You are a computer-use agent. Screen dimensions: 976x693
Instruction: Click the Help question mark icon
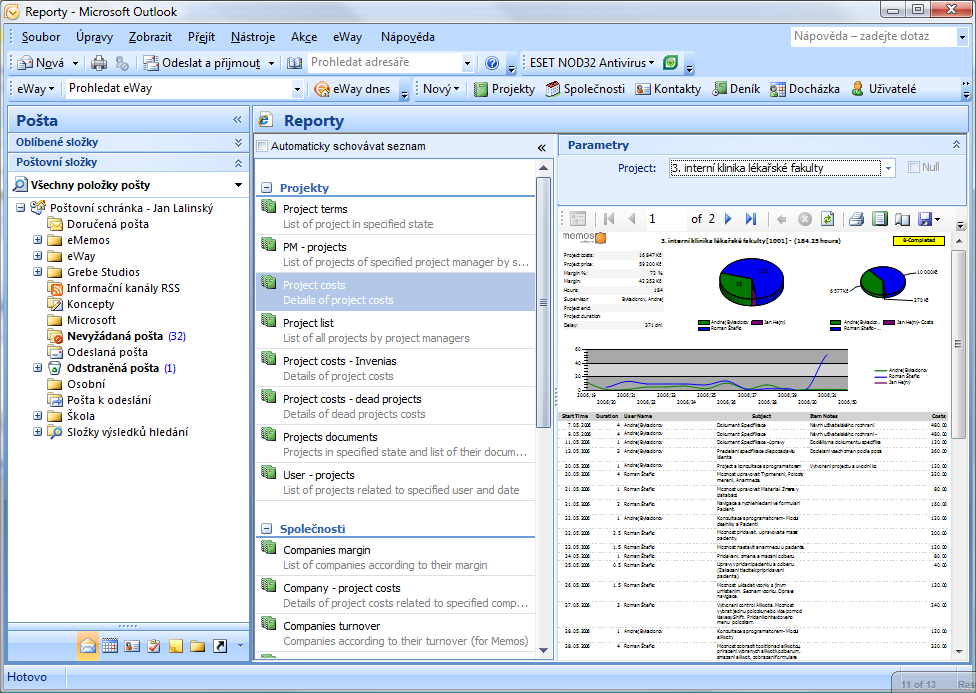click(492, 63)
